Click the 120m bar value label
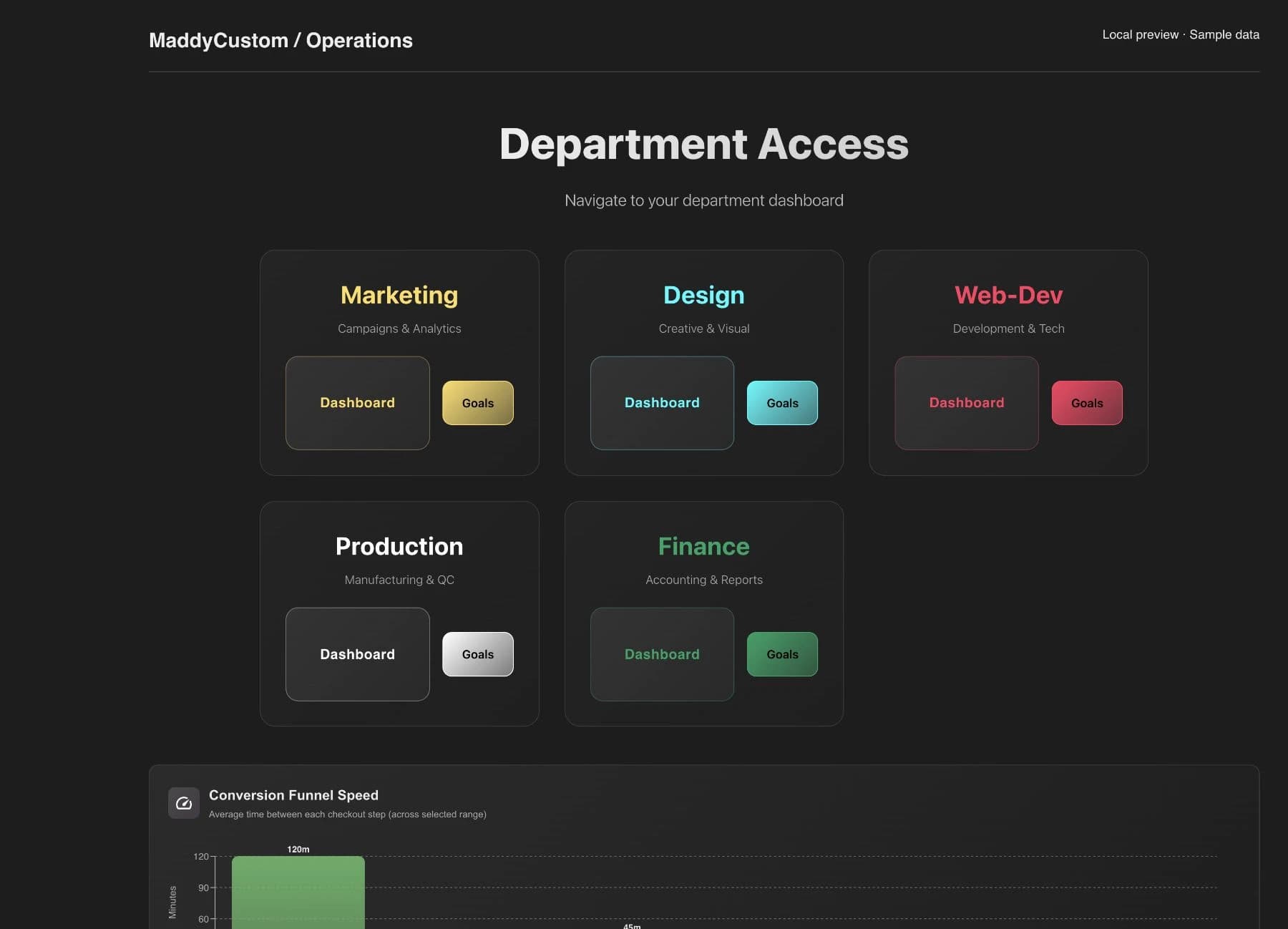This screenshot has width=1288, height=929. [x=298, y=850]
